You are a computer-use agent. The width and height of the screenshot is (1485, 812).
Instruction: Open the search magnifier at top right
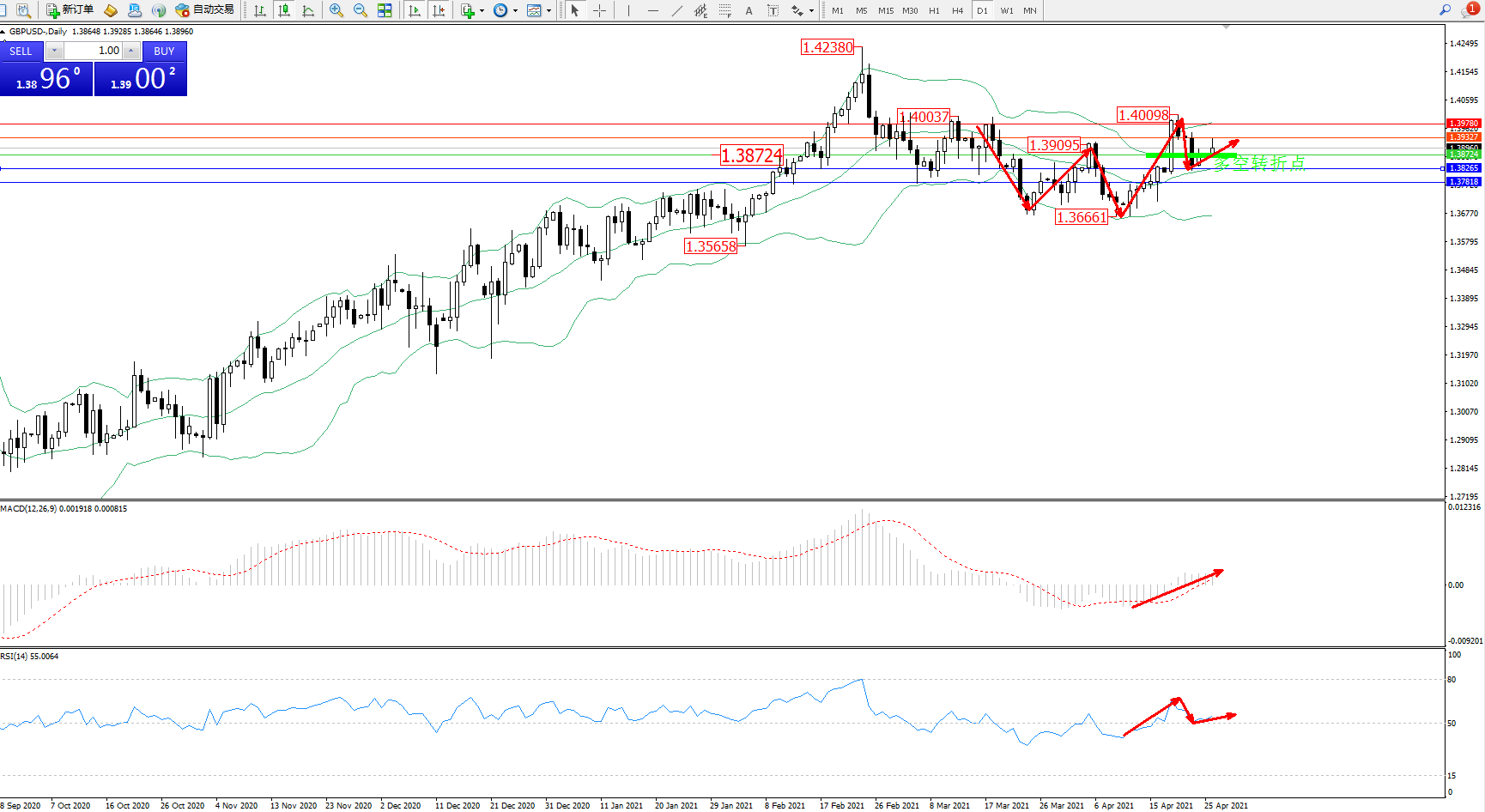click(1446, 10)
